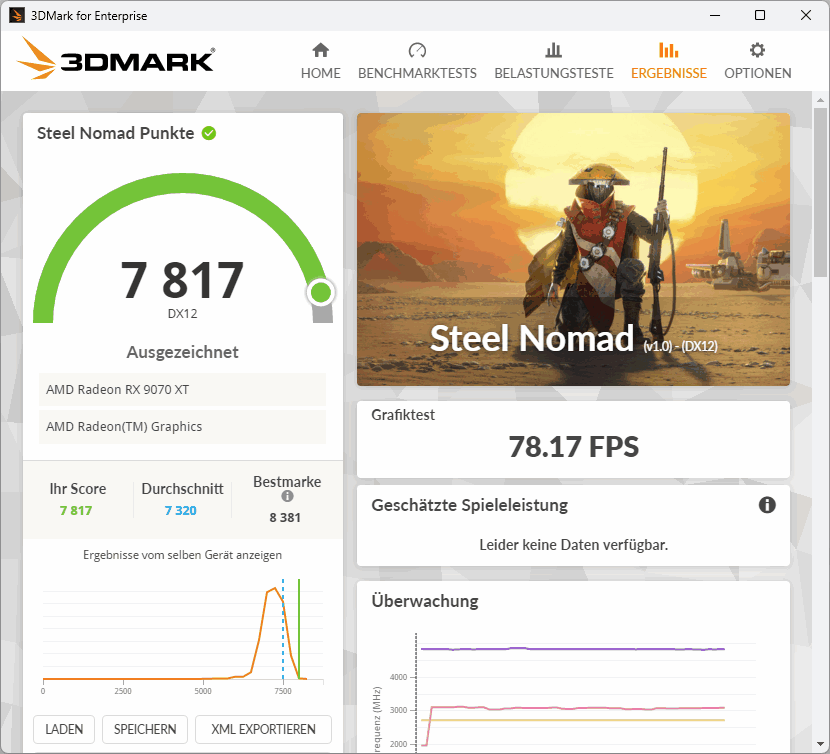Click the score distribution chart
The image size is (830, 754).
point(183,630)
